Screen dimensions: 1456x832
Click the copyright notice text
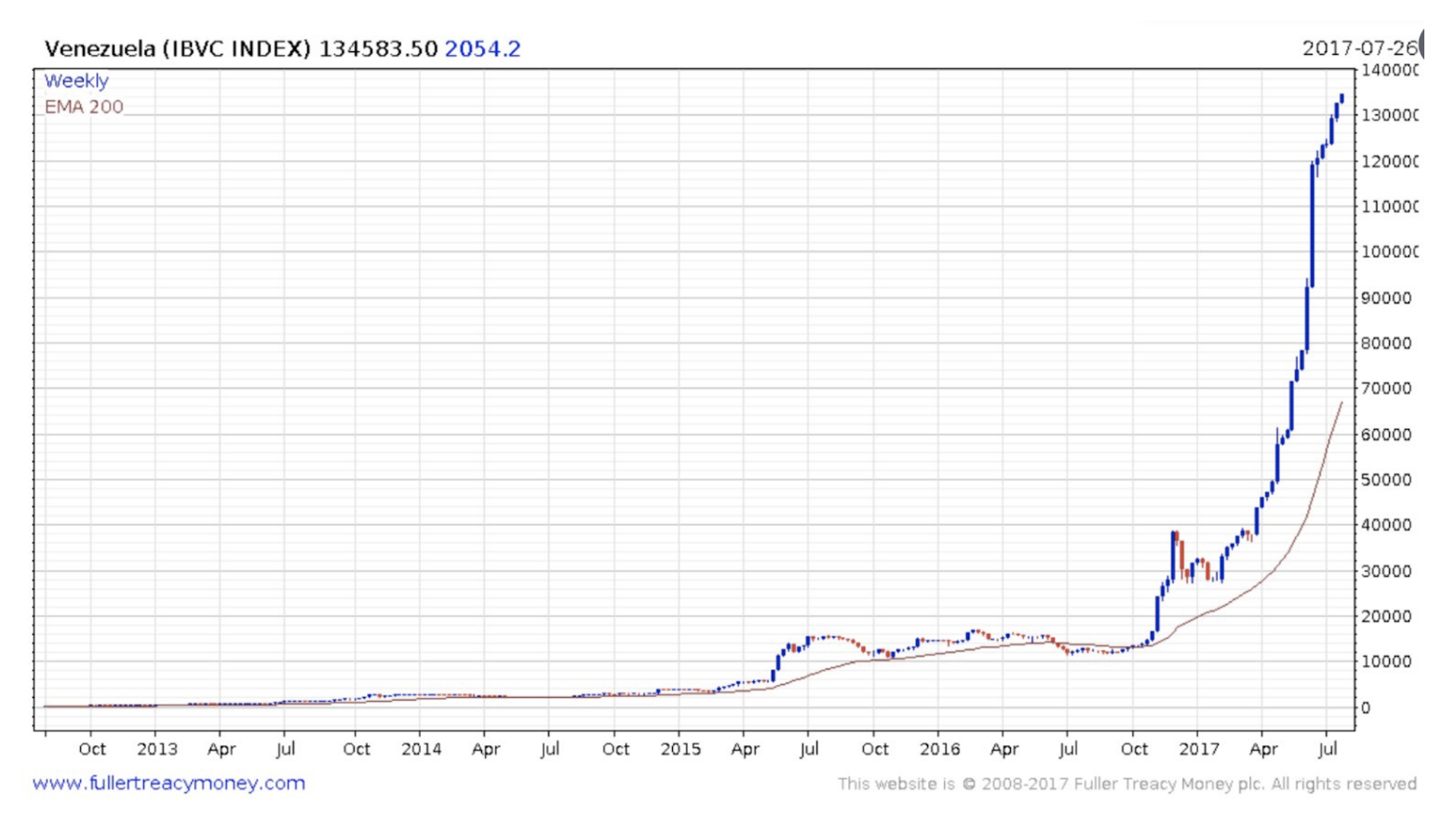(1126, 784)
